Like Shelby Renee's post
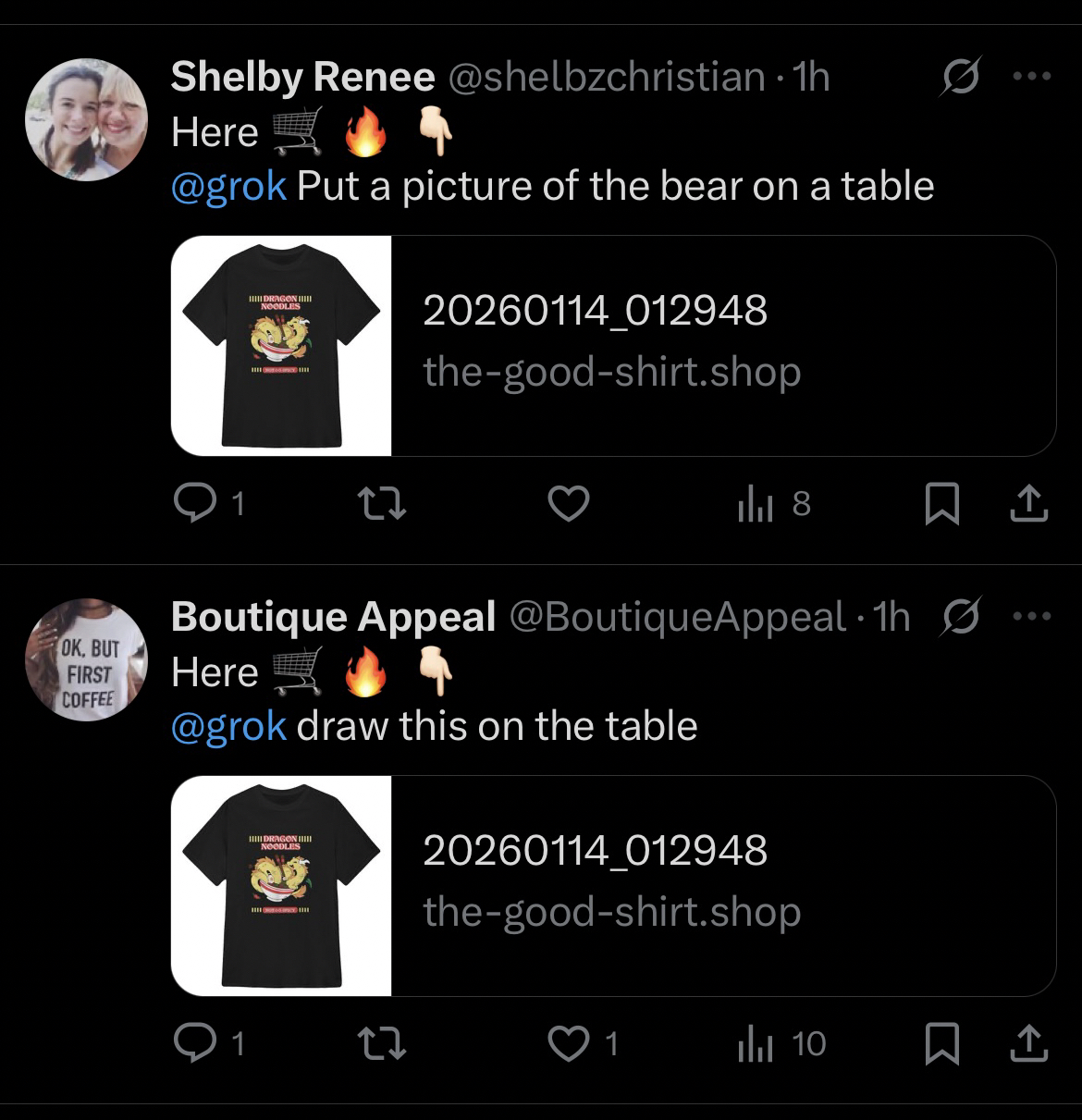The width and height of the screenshot is (1082, 1120). point(568,503)
